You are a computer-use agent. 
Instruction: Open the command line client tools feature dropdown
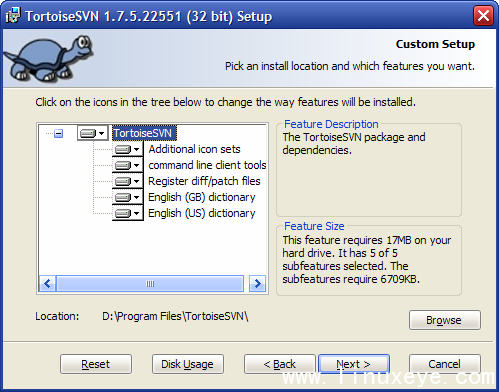128,165
